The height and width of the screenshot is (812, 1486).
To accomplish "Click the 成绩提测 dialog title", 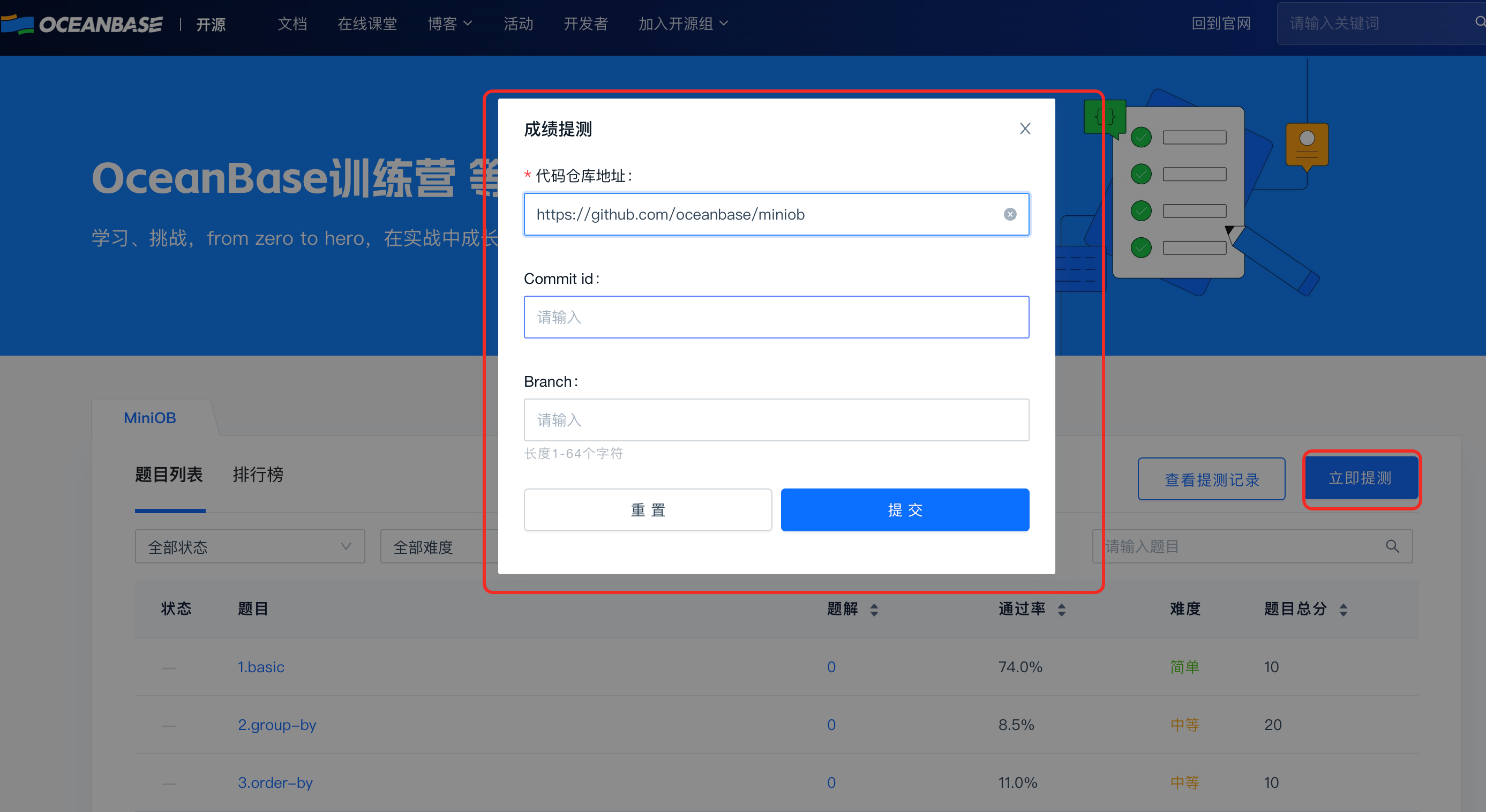I will point(557,129).
